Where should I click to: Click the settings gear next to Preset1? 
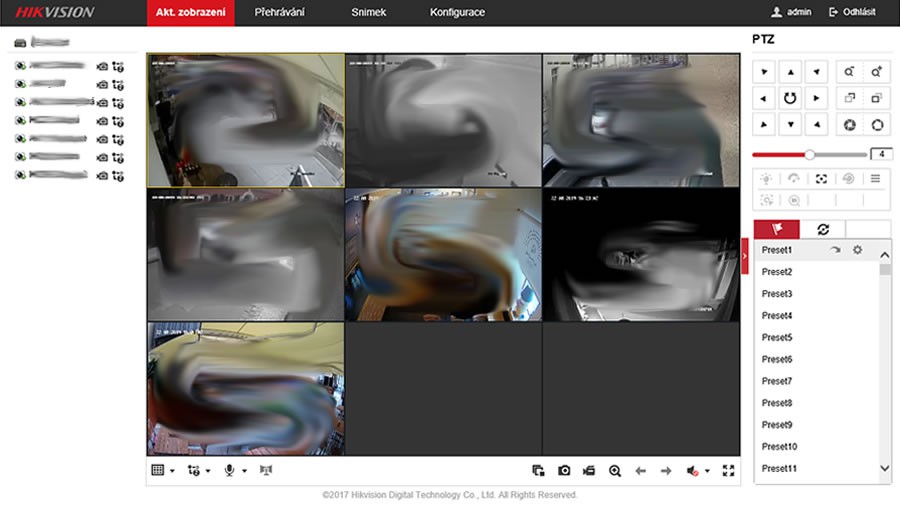click(x=857, y=250)
